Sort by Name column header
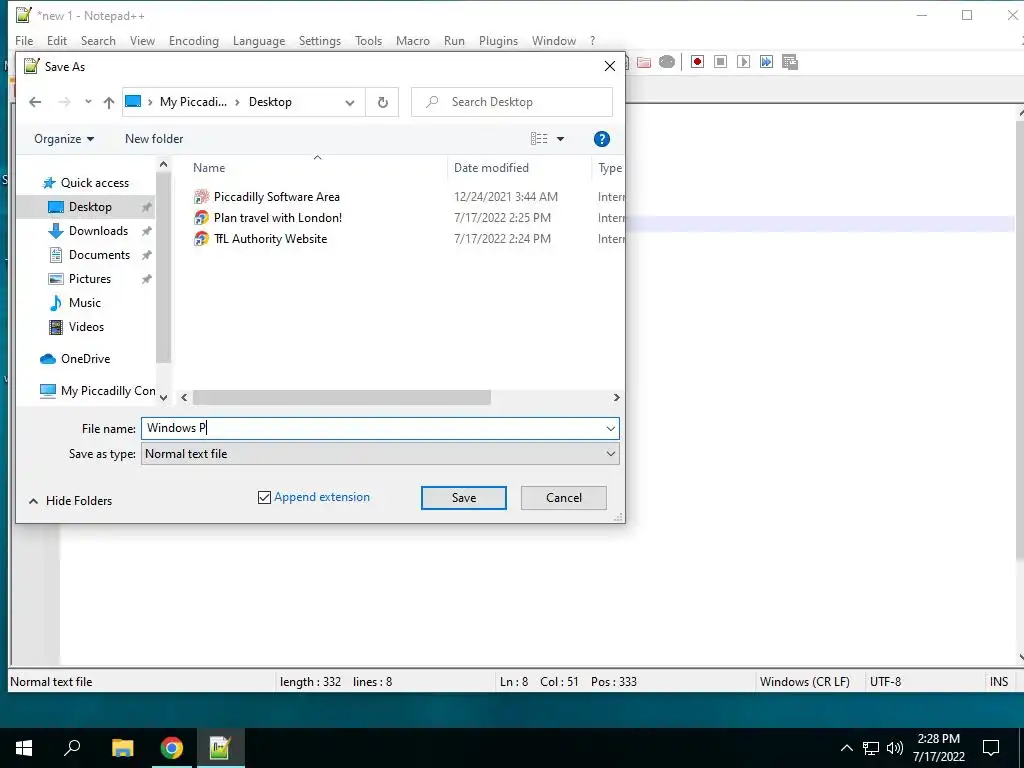The image size is (1024, 768). click(x=209, y=168)
